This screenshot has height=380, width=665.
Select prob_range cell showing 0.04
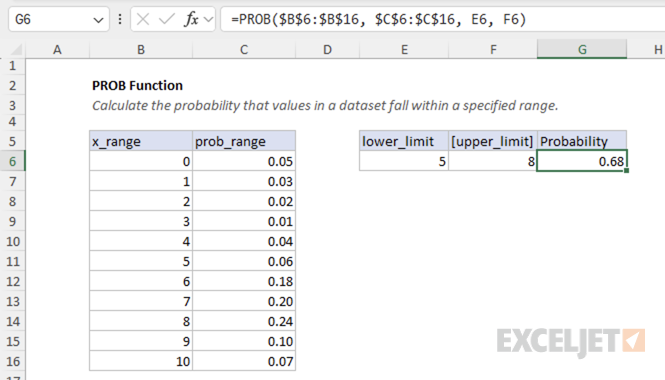click(244, 241)
